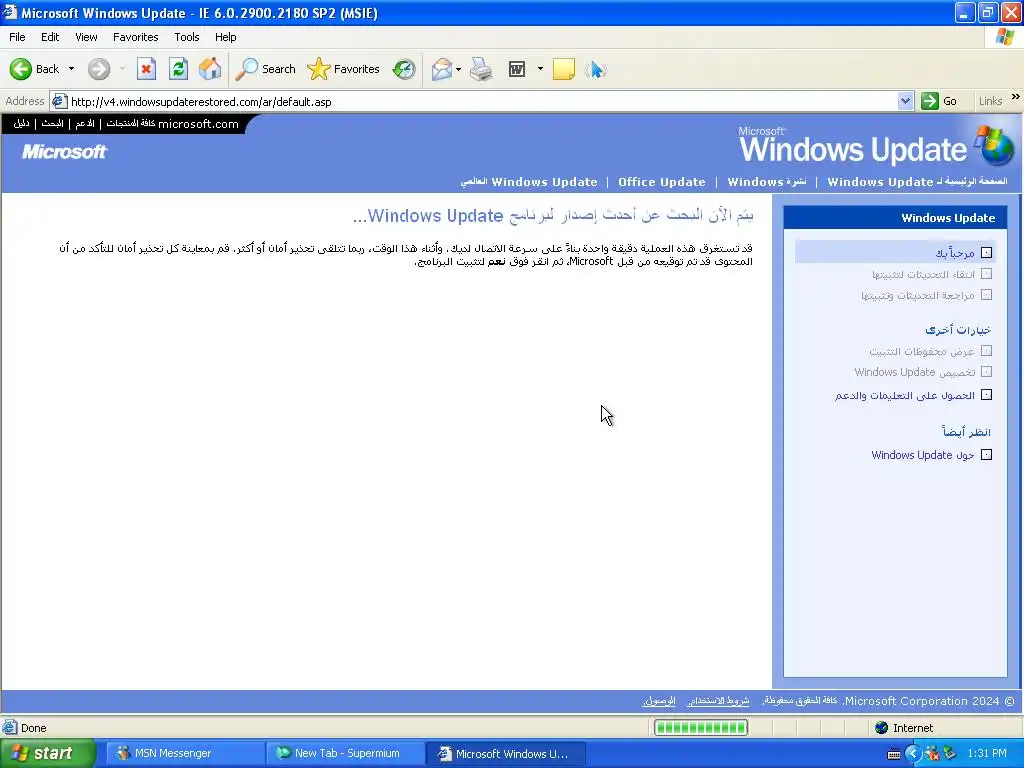Select the welcome item square in sidebar
The height and width of the screenshot is (768, 1024).
tap(986, 253)
